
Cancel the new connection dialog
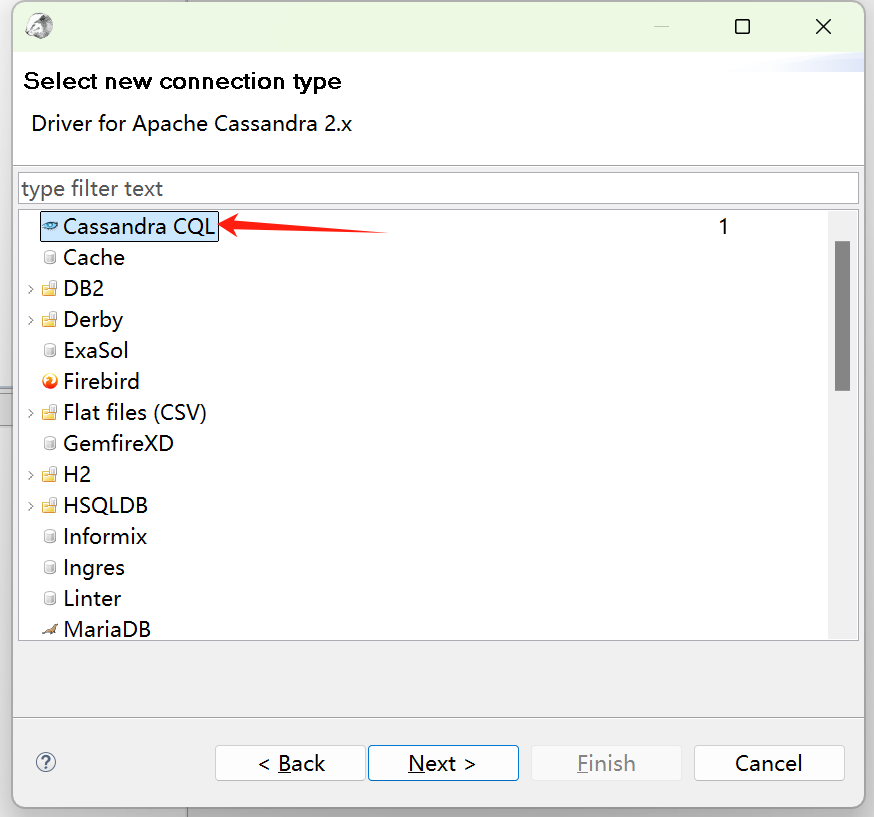769,763
